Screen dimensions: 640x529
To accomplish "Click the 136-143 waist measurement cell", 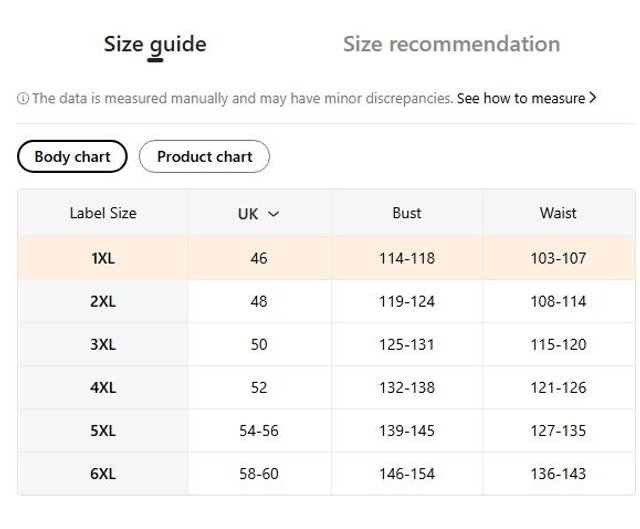I will click(558, 474).
